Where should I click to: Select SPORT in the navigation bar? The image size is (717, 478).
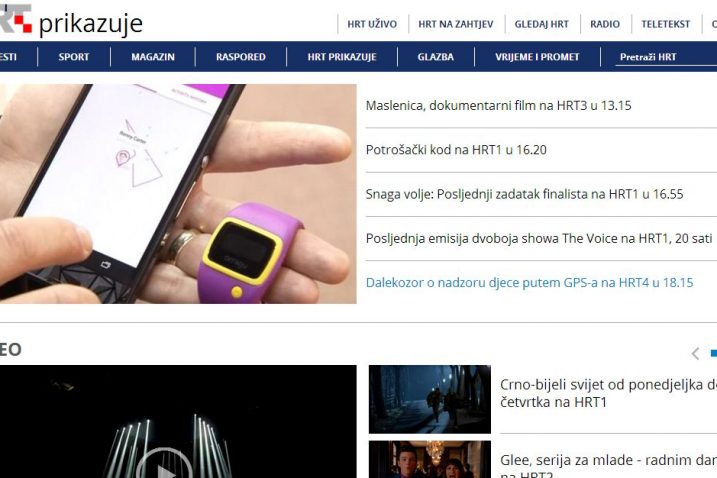point(74,57)
